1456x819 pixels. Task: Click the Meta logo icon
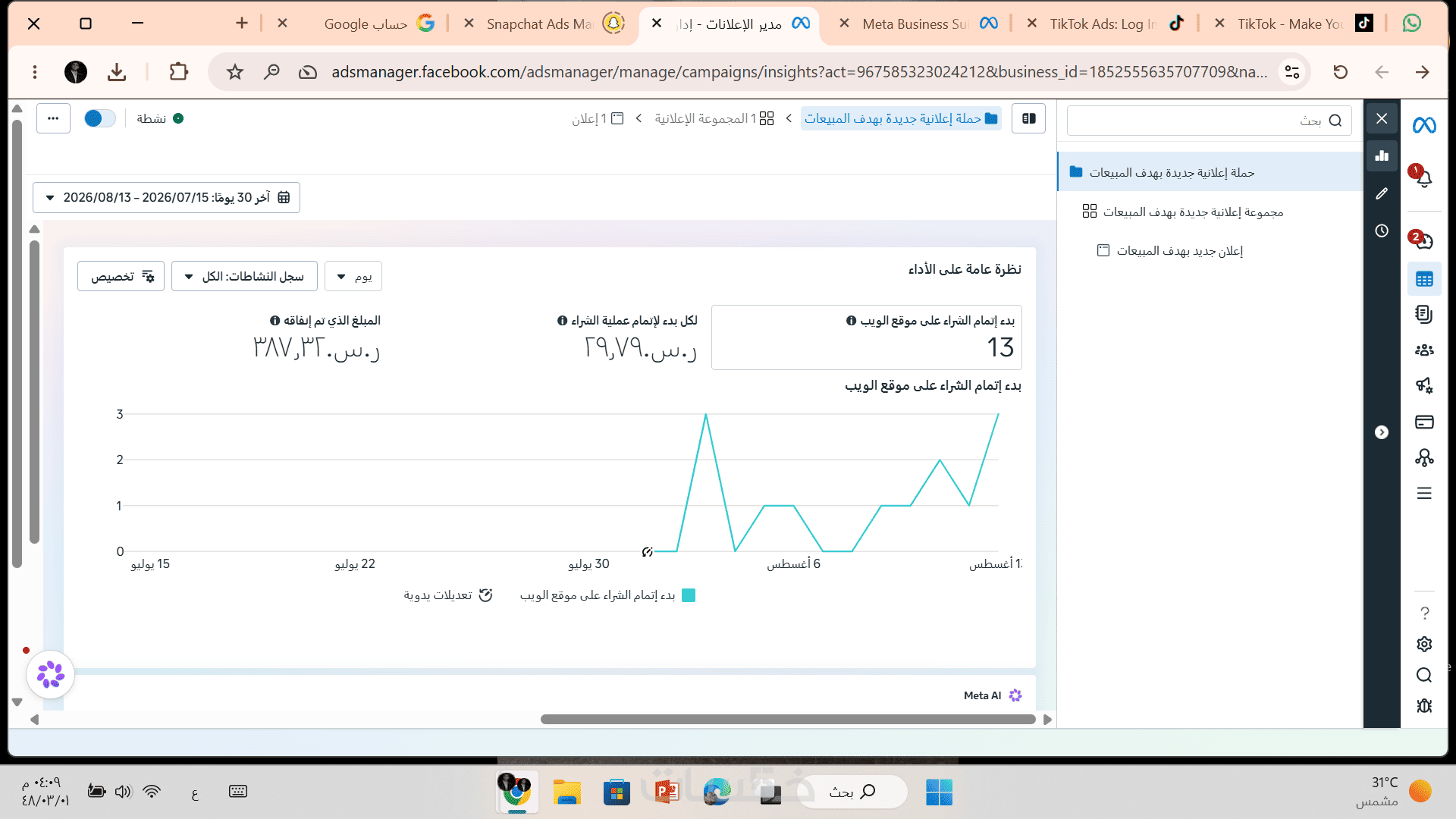point(1424,125)
